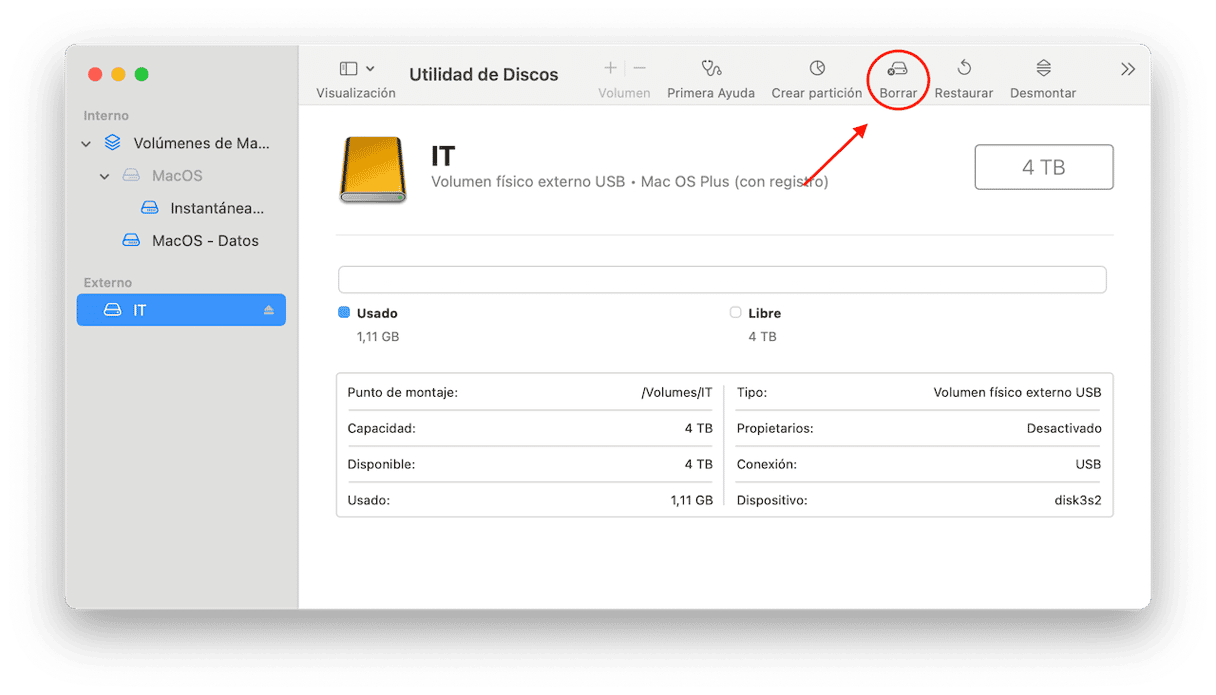Remove volume with the minus icon
The image size is (1216, 695).
640,68
